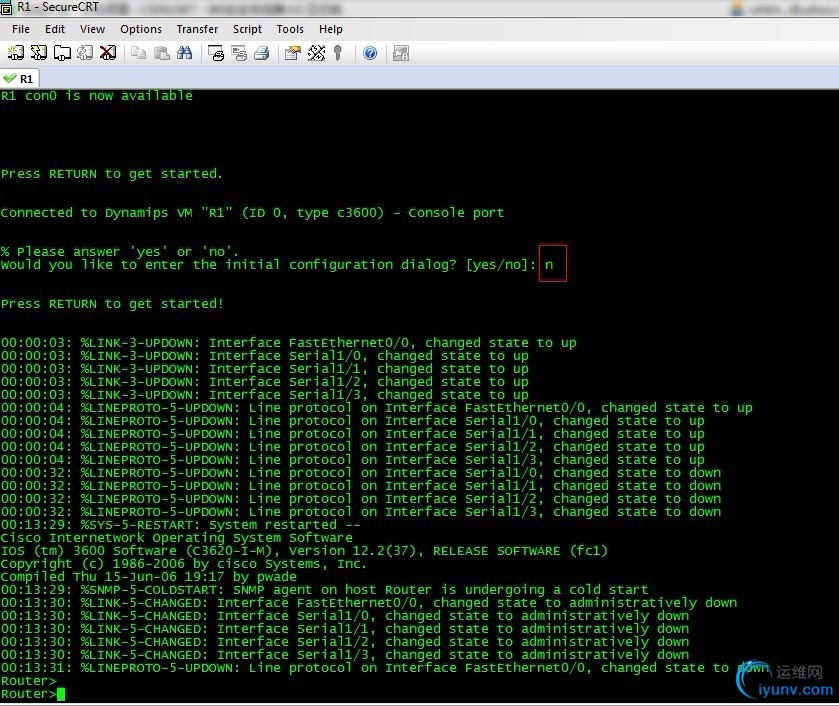Click the Copy toolbar icon

(x=139, y=53)
